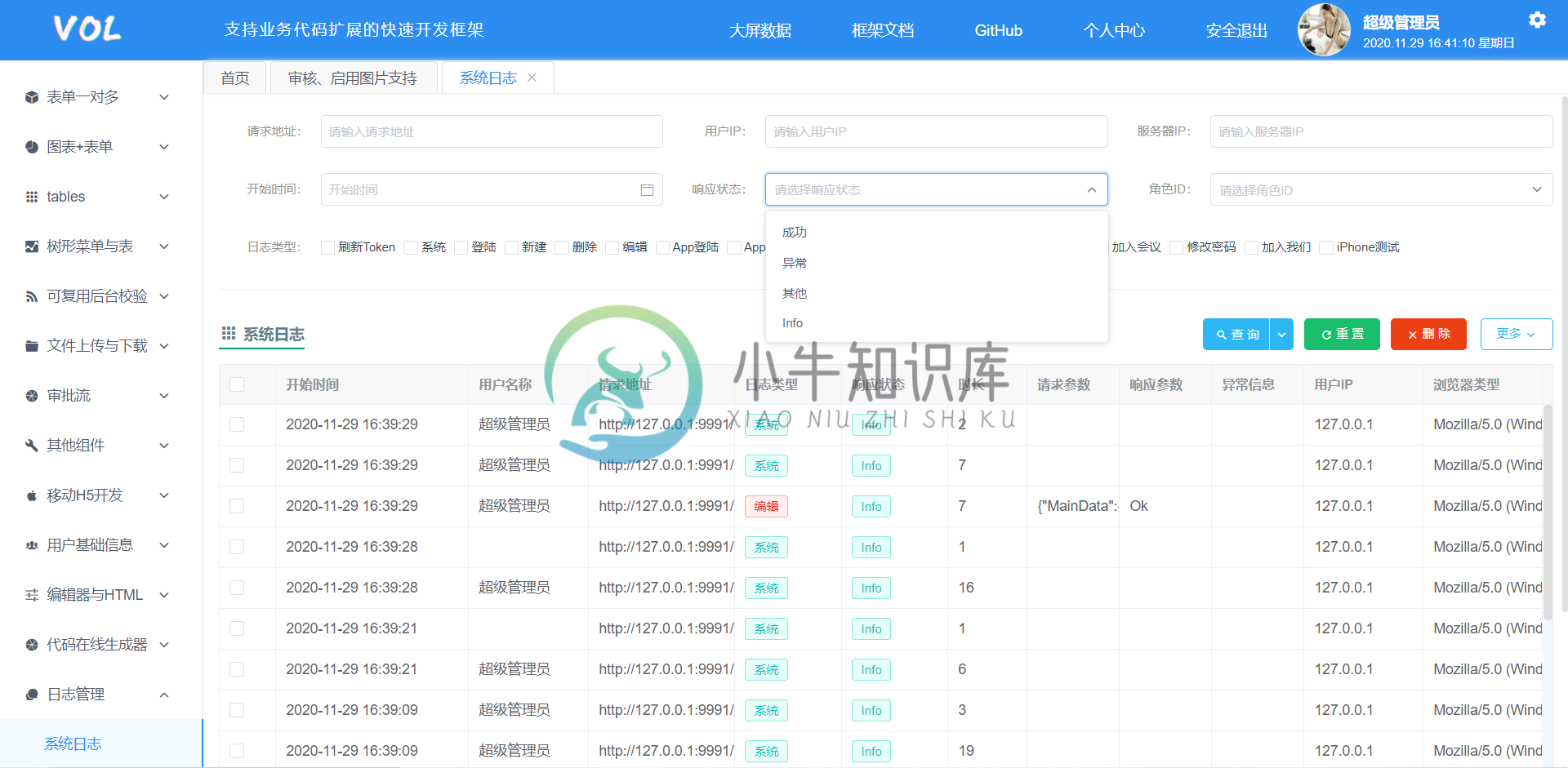Toggle the 修改密码 checkbox
Screen dimensions: 1568x768
[x=1177, y=247]
